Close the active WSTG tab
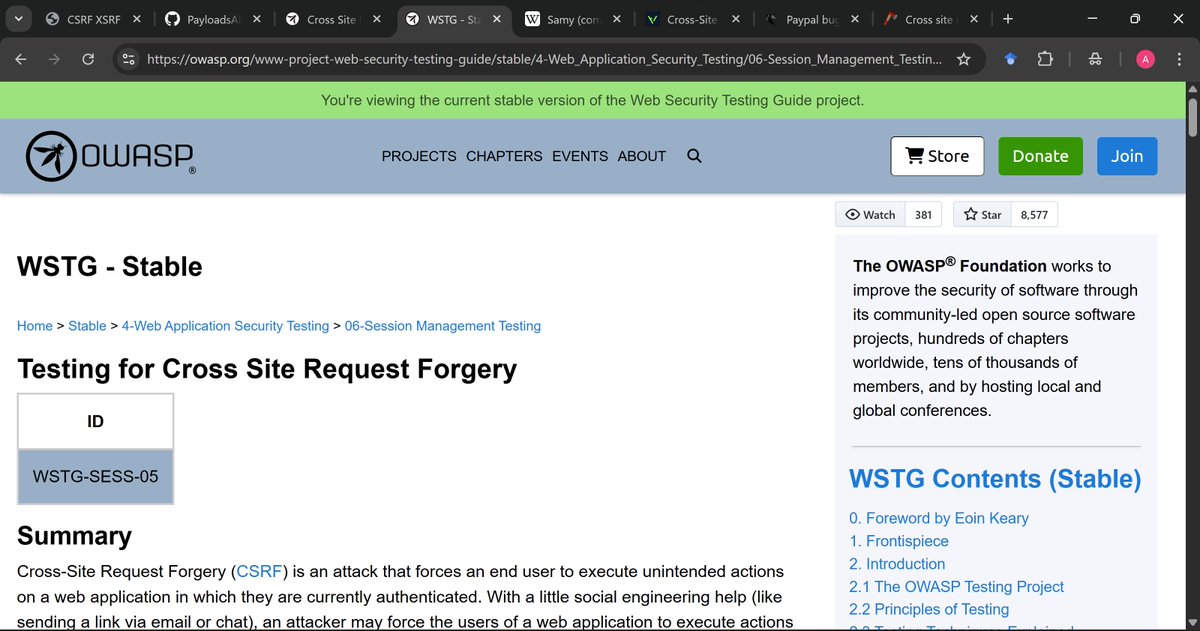The width and height of the screenshot is (1200, 631). pos(496,19)
